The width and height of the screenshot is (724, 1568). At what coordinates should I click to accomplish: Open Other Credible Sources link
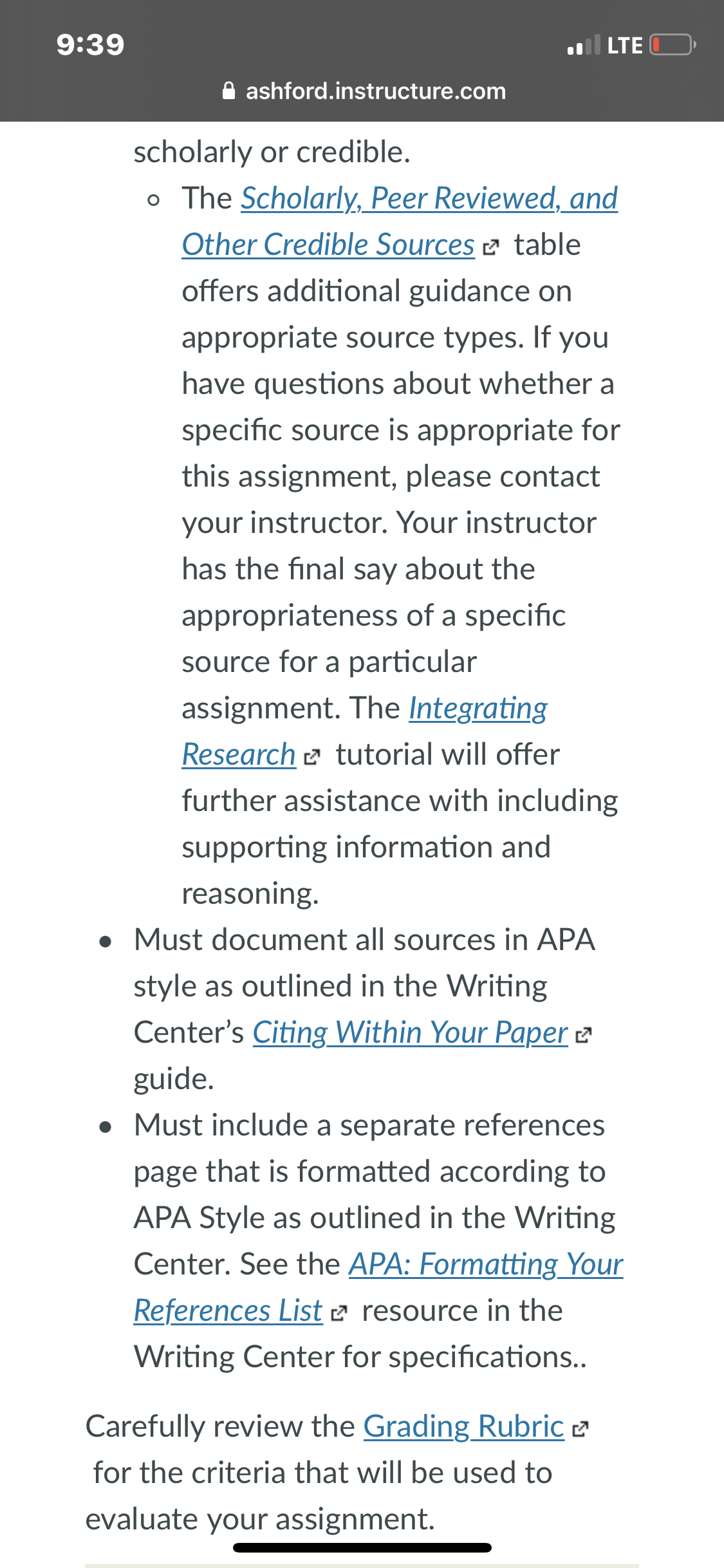(x=328, y=245)
